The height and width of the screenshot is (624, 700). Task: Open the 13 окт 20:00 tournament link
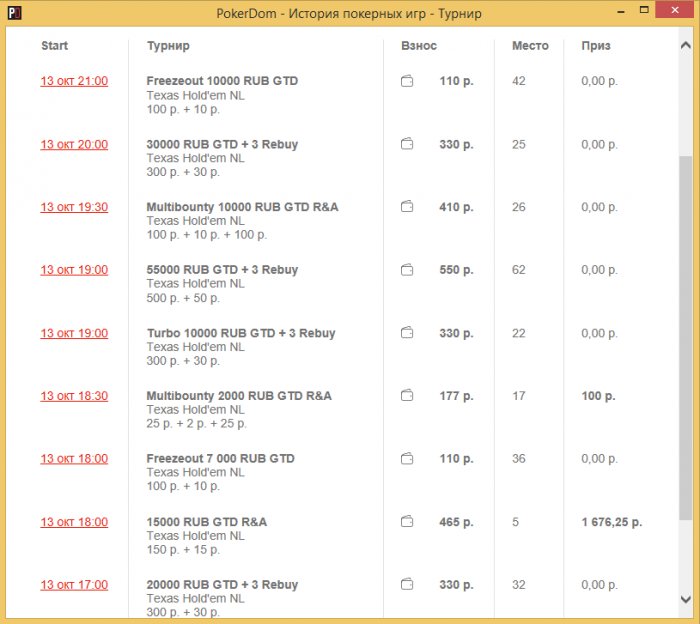(x=74, y=145)
